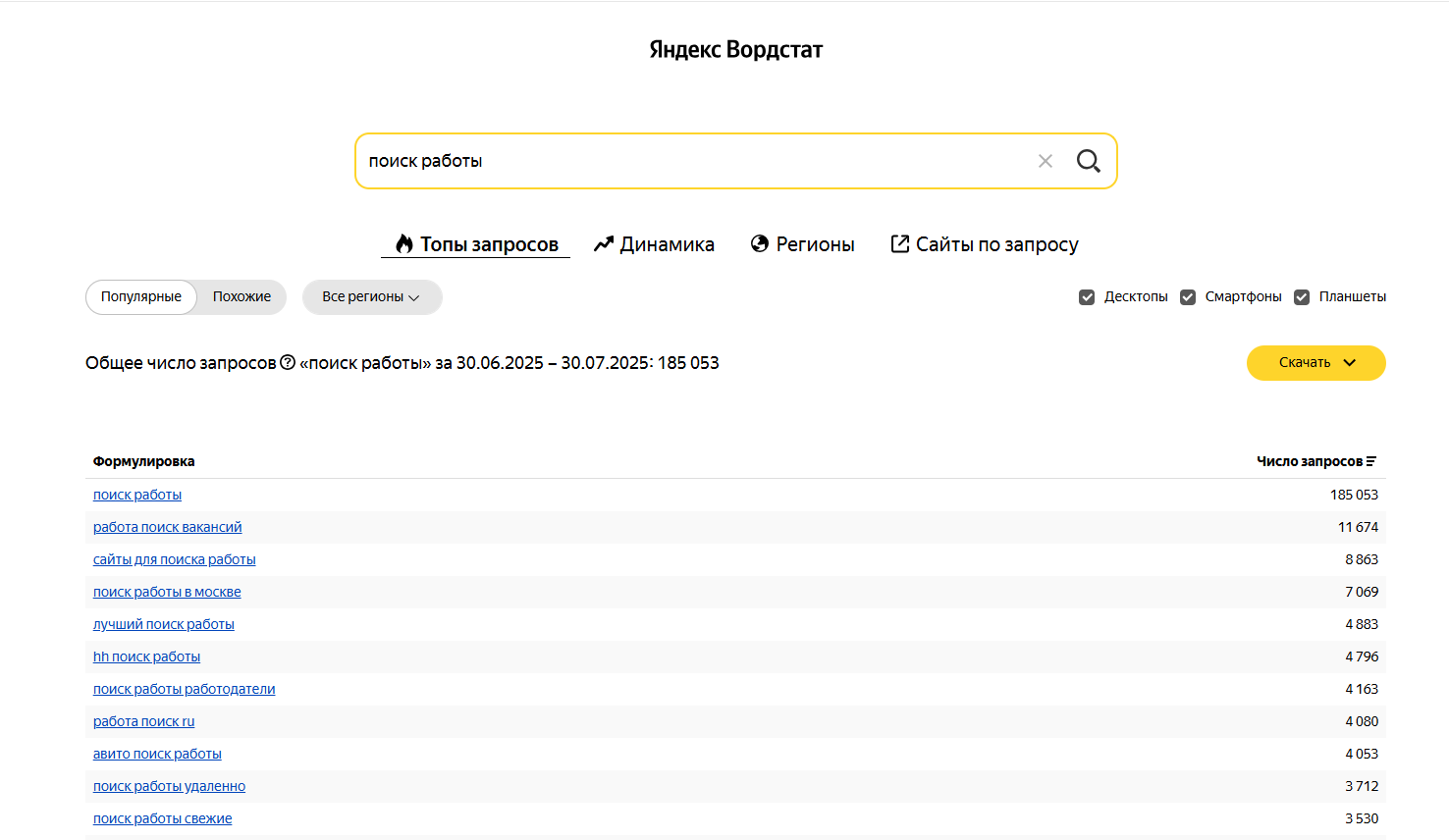This screenshot has width=1449, height=840.
Task: Click the Общее число запросов summary text
Action: click(402, 363)
